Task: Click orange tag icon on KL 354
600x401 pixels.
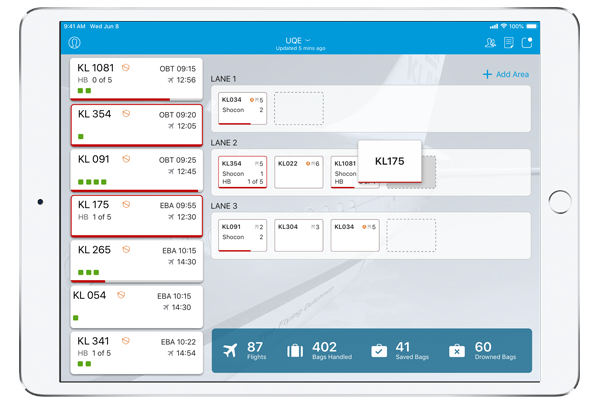Action: pos(126,113)
